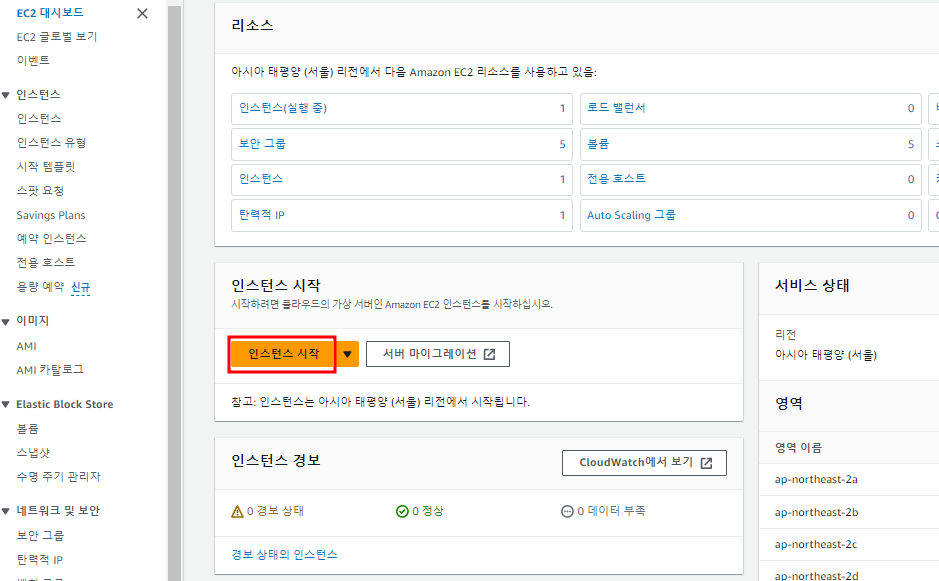
Task: Open 스팟 요청 in sidebar
Action: tap(40, 190)
